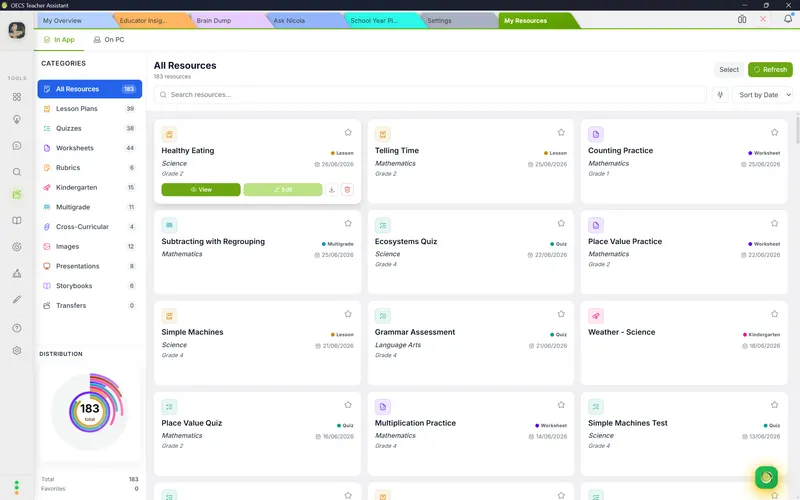Viewport: 800px width, 500px height.
Task: Download the Healthy Eating resource
Action: [332, 190]
